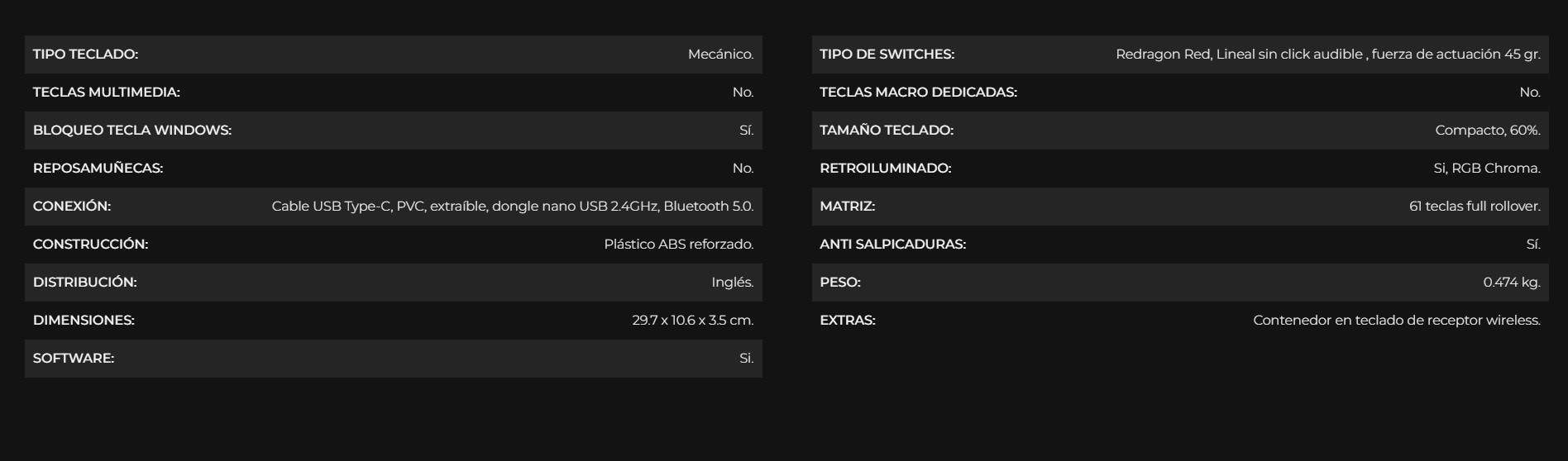Click the TECLAS MACRO DEDICADAS label
Image resolution: width=1568 pixels, height=461 pixels.
pyautogui.click(x=918, y=93)
